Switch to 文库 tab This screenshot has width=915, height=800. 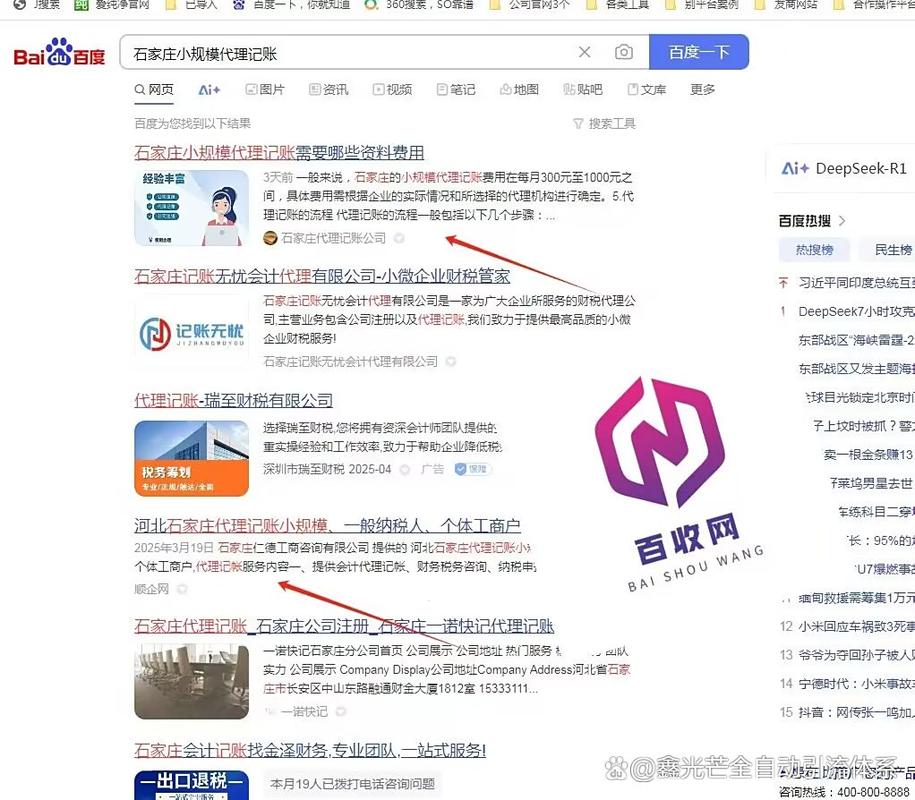click(647, 90)
